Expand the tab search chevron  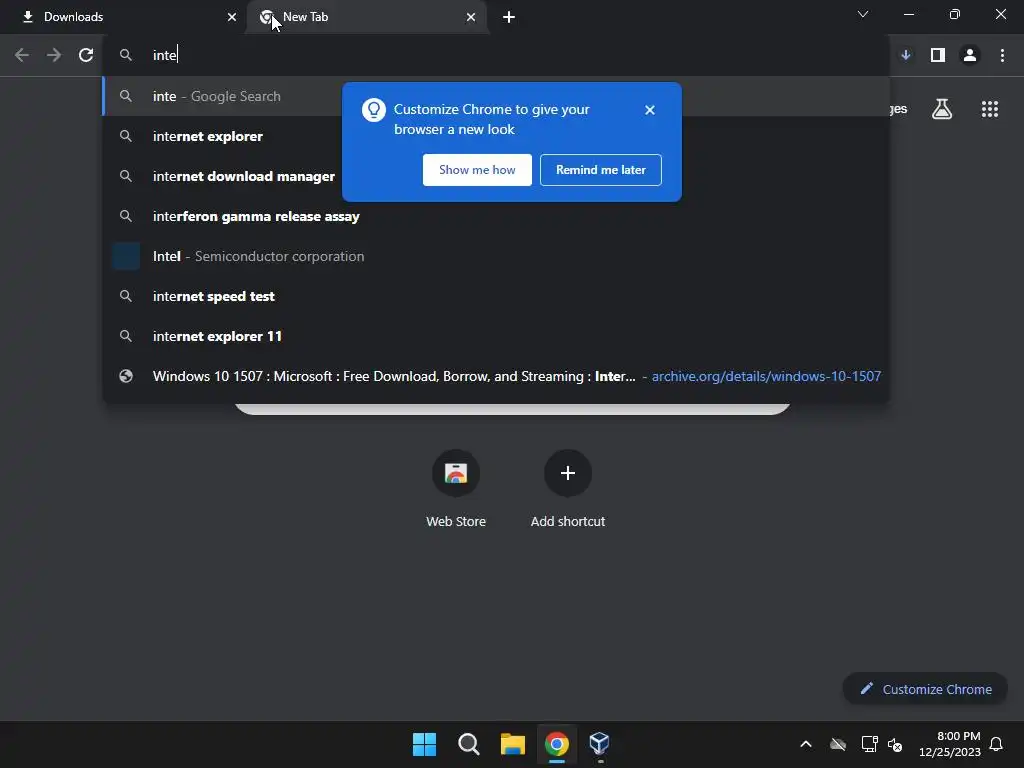click(x=863, y=14)
